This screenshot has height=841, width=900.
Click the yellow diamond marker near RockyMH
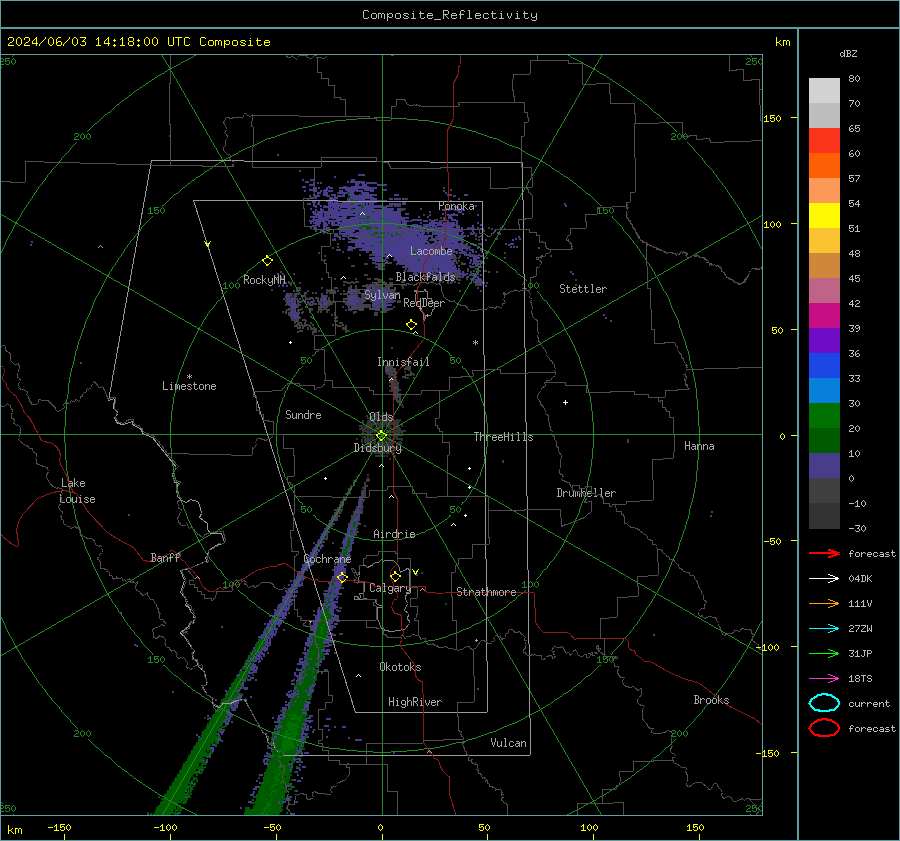[x=267, y=261]
